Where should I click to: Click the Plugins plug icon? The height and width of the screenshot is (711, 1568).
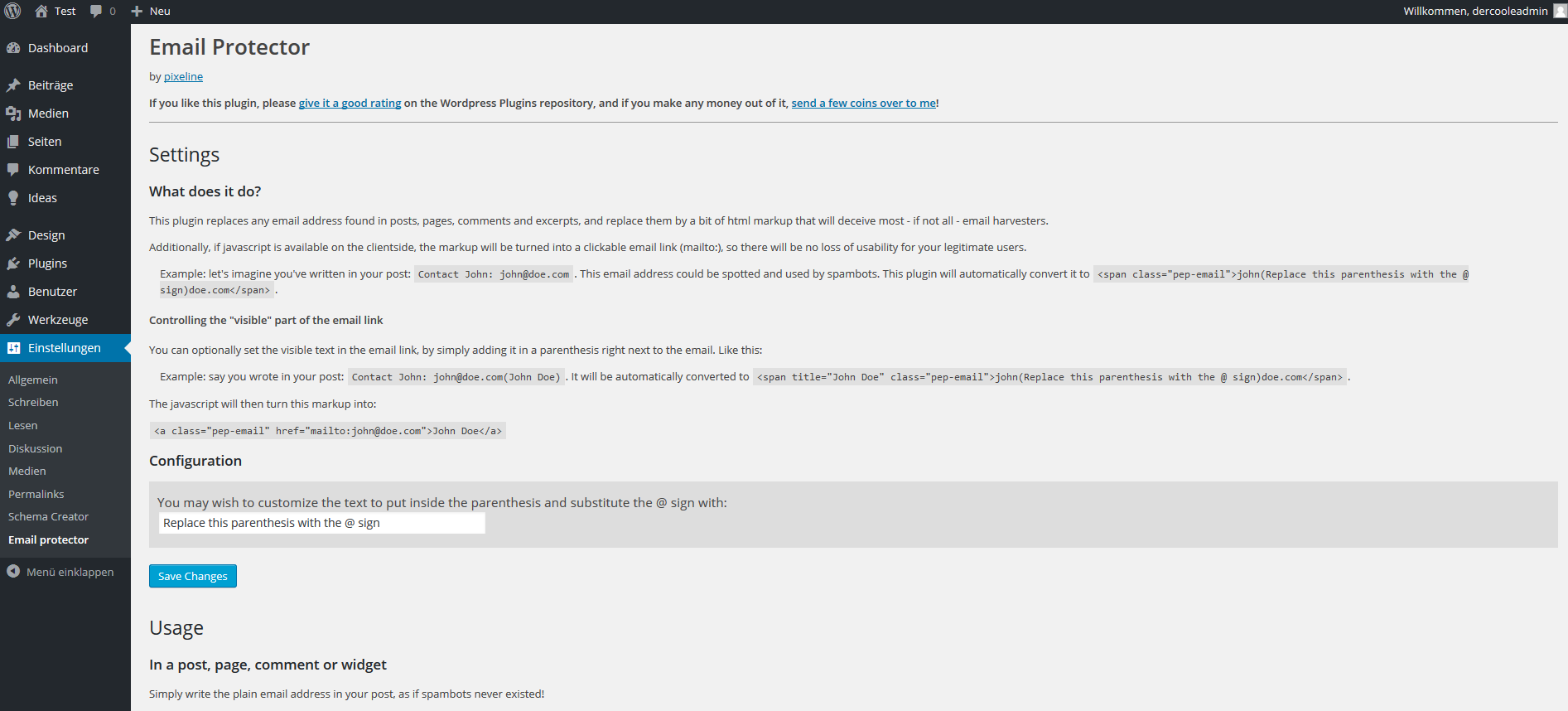click(x=13, y=264)
